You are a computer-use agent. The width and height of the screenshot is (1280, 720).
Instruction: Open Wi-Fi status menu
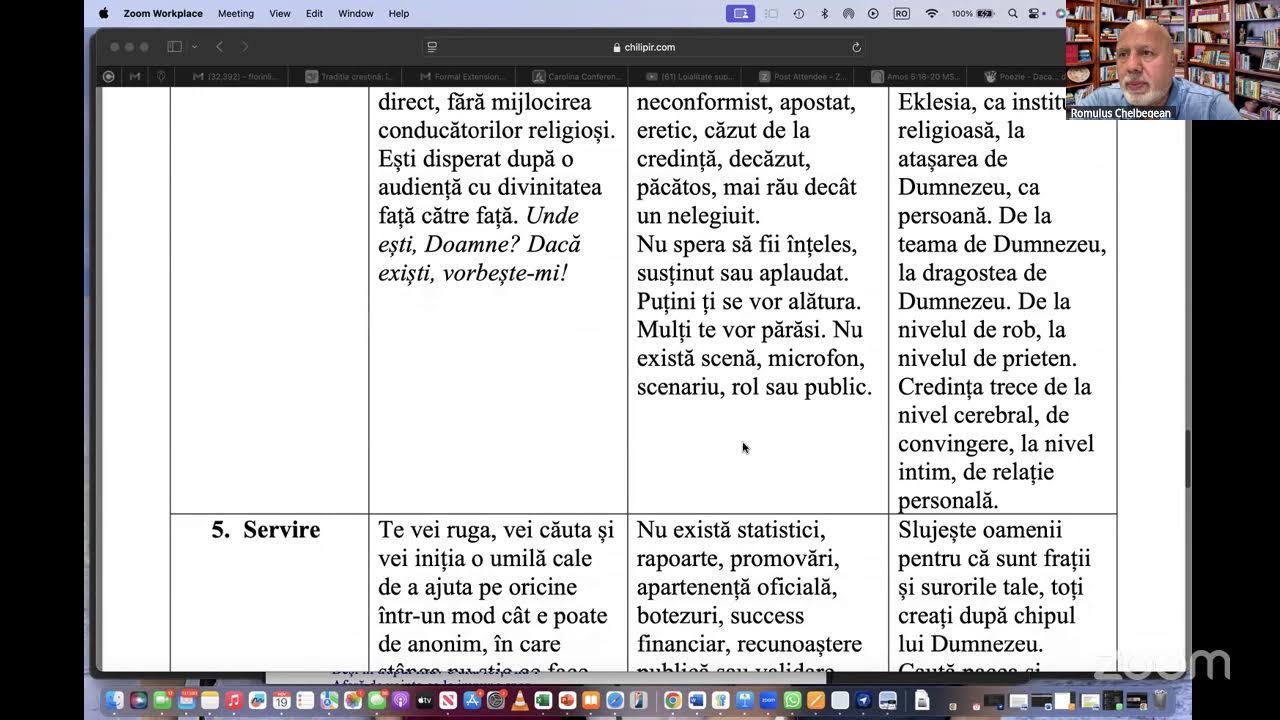(931, 13)
